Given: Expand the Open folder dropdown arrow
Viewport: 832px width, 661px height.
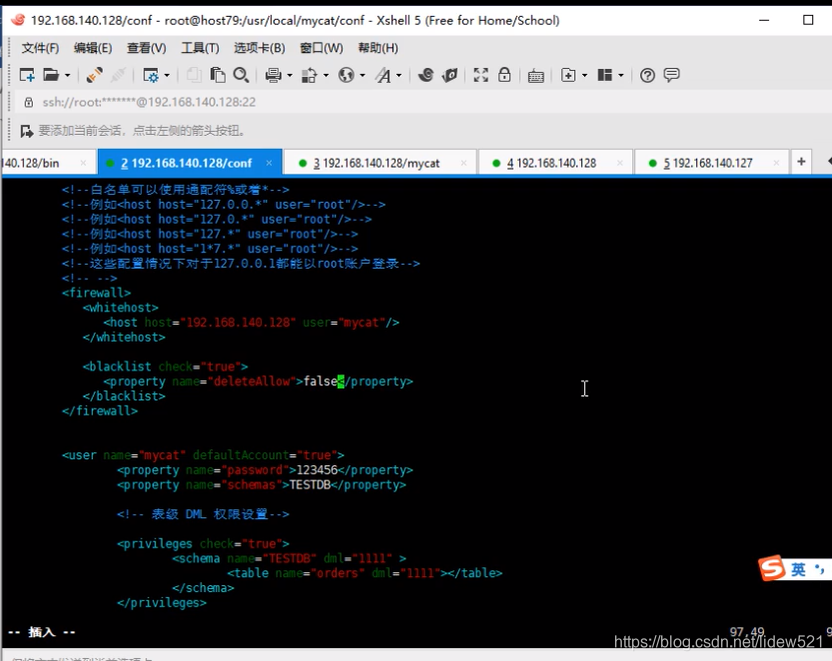Looking at the screenshot, I should point(67,75).
